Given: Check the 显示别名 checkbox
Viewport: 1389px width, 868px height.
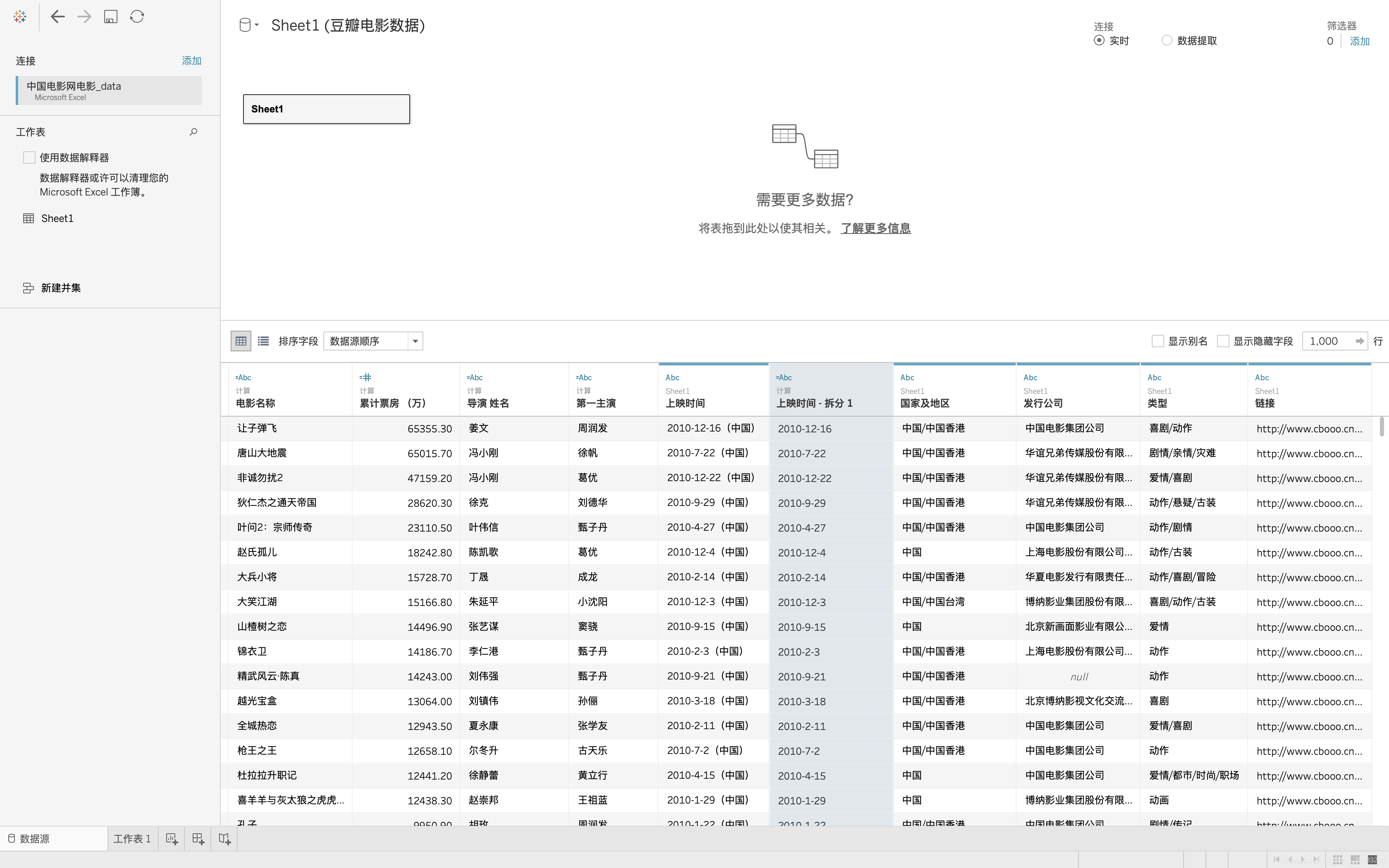Looking at the screenshot, I should (1157, 341).
